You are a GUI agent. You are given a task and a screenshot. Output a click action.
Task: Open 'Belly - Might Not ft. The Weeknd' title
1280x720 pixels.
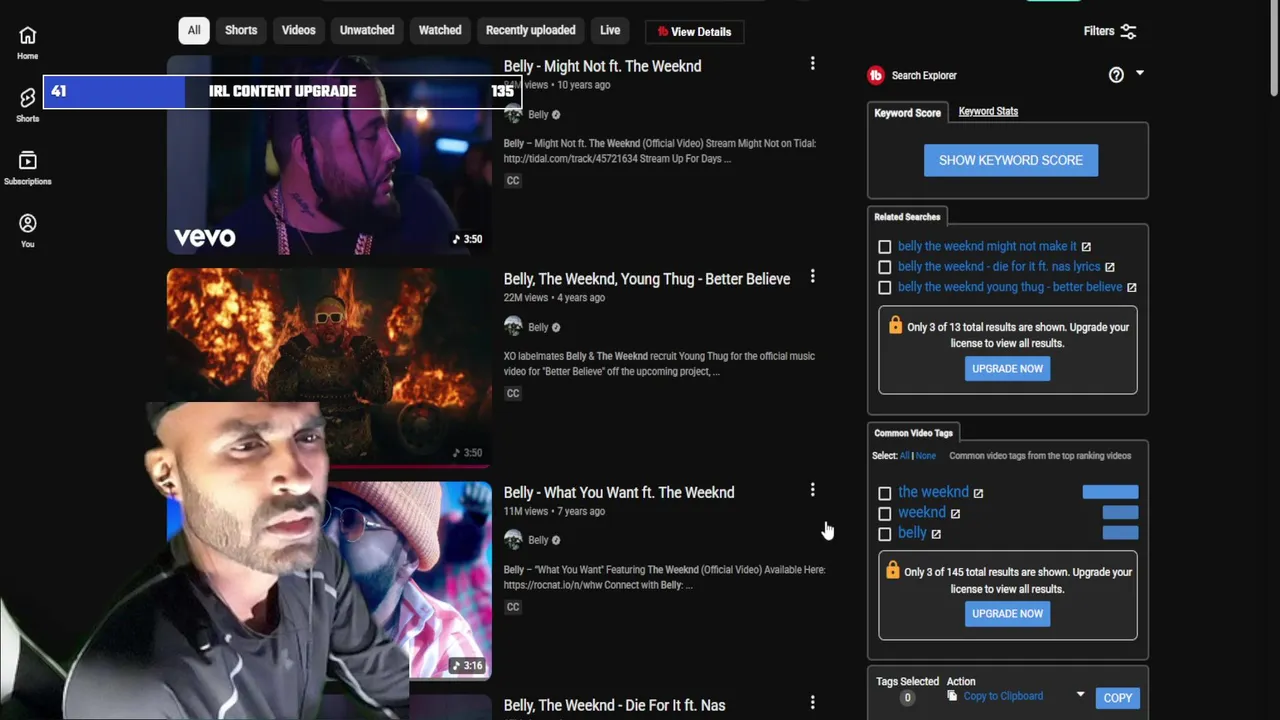tap(602, 66)
